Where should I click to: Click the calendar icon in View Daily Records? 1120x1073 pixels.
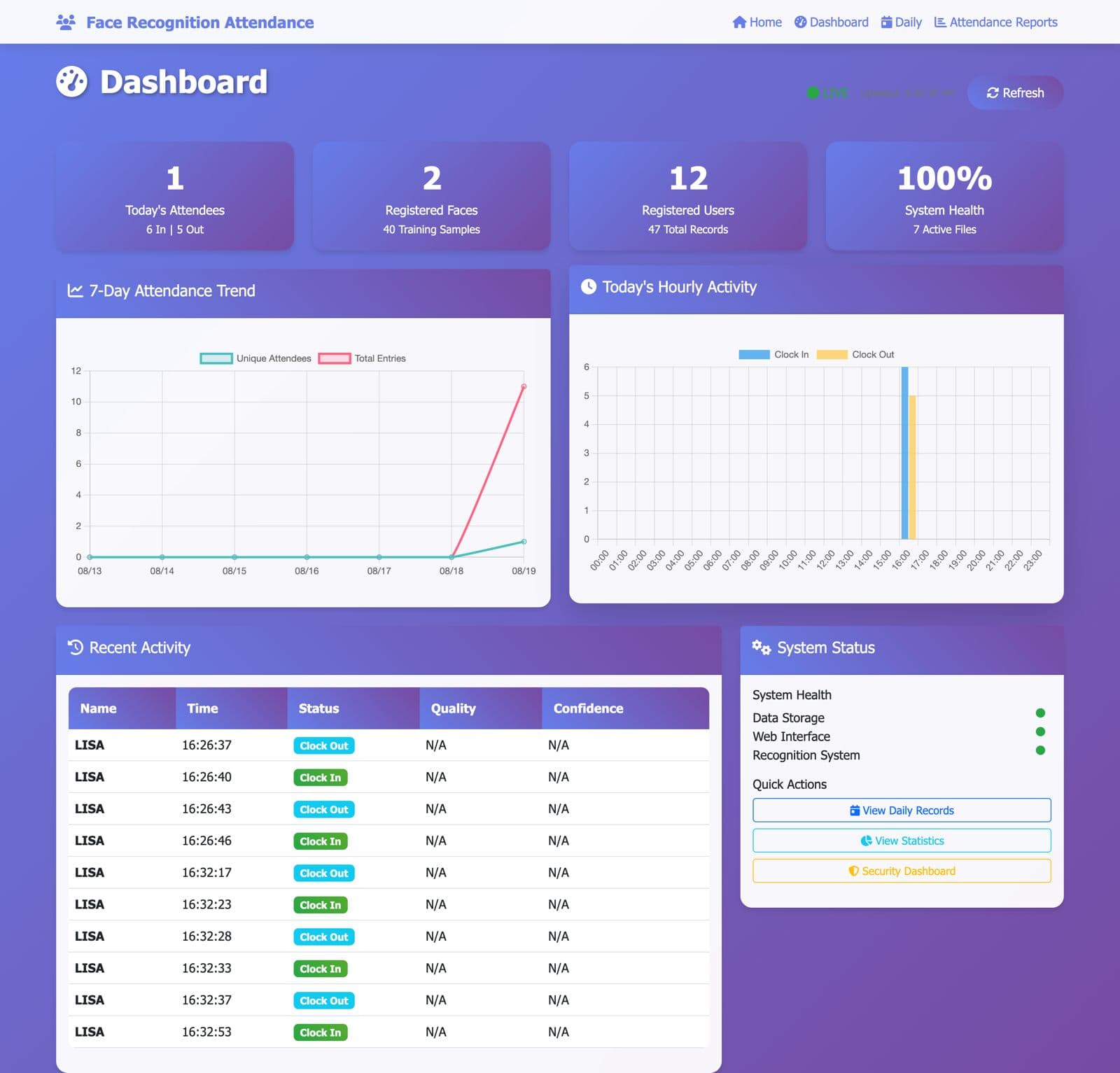click(x=855, y=810)
